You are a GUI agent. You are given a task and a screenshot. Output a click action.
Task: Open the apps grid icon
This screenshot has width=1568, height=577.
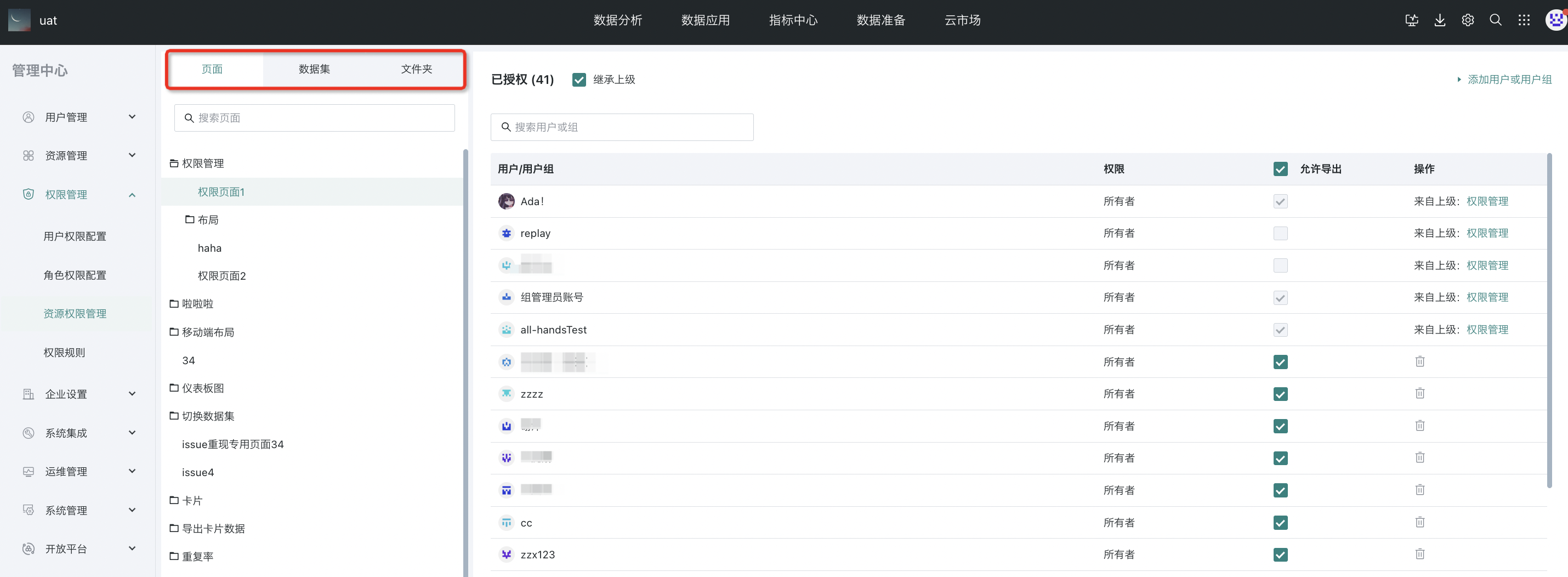1524,20
